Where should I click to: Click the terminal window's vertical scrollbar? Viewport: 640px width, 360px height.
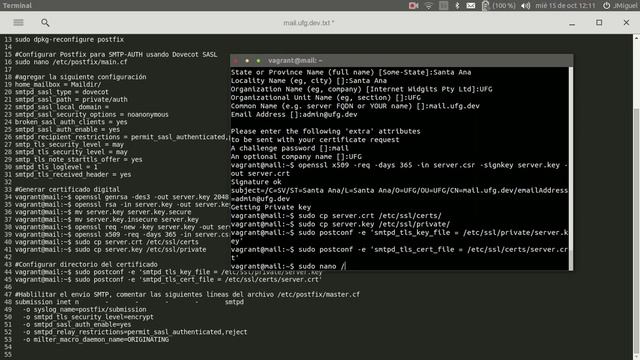click(x=571, y=168)
